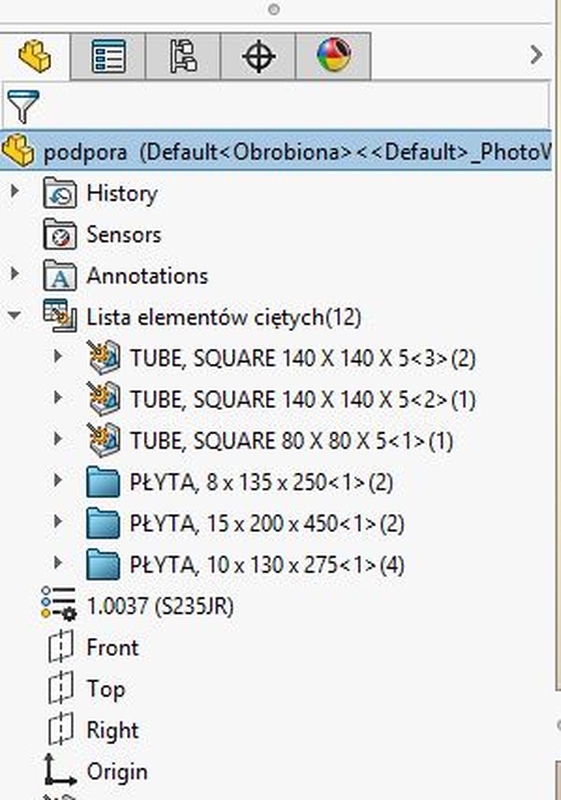Select the Top plane icon
Viewport: 561px width, 800px height.
point(61,688)
